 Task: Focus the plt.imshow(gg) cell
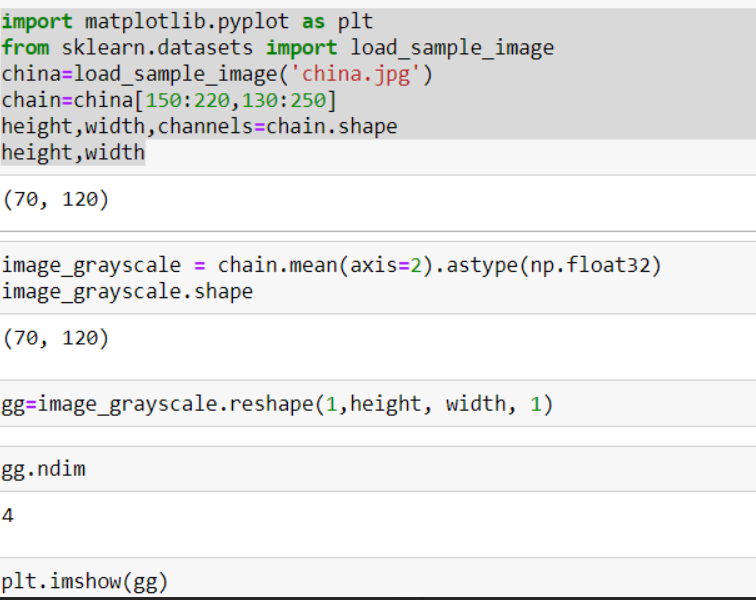tap(85, 581)
